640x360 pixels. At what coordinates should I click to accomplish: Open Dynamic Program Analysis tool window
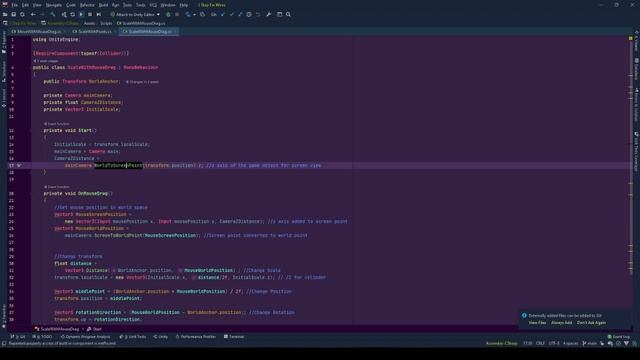click(85, 337)
